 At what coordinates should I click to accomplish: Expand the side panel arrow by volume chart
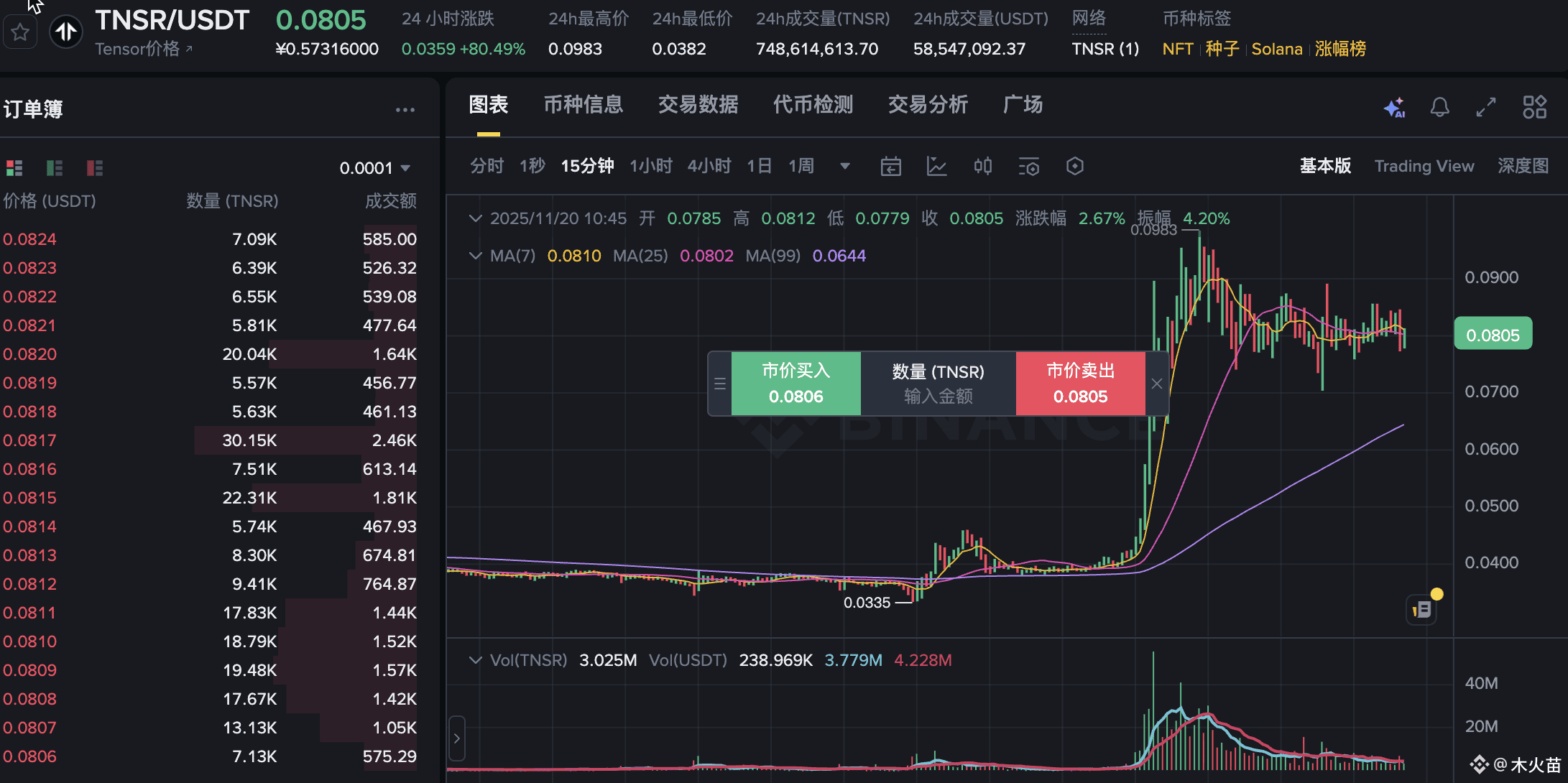coord(457,738)
